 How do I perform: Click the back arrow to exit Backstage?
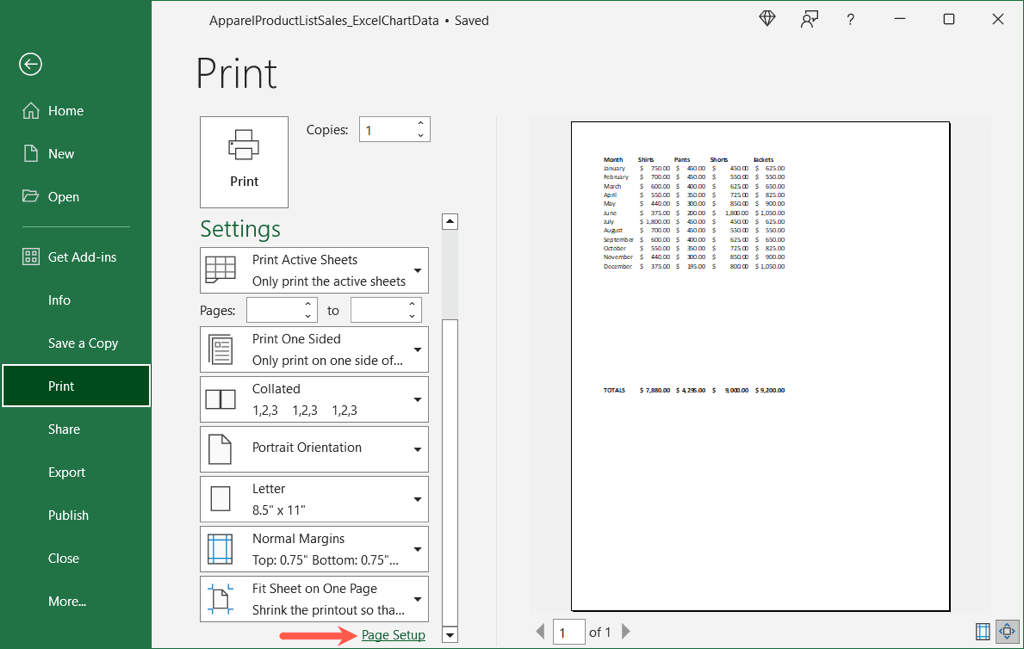pyautogui.click(x=31, y=64)
